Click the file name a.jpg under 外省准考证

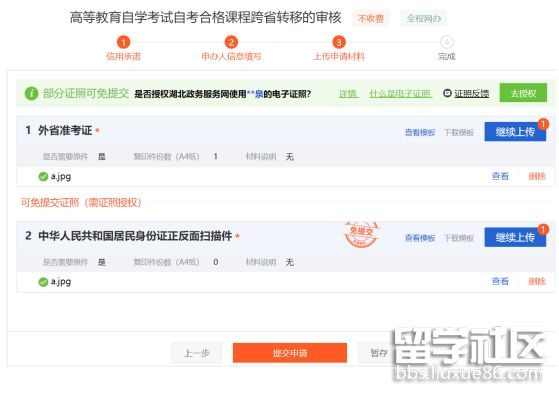tap(61, 177)
